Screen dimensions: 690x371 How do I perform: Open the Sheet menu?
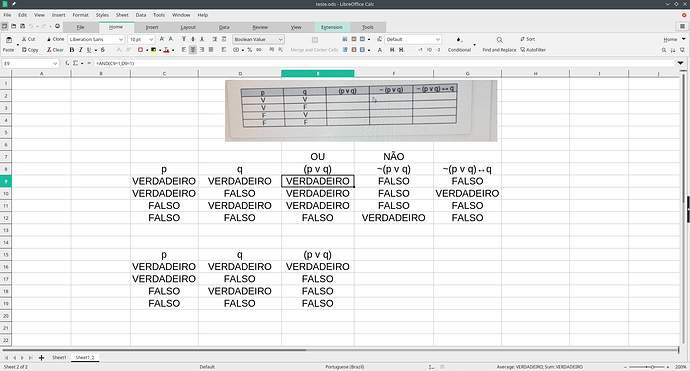click(x=122, y=15)
